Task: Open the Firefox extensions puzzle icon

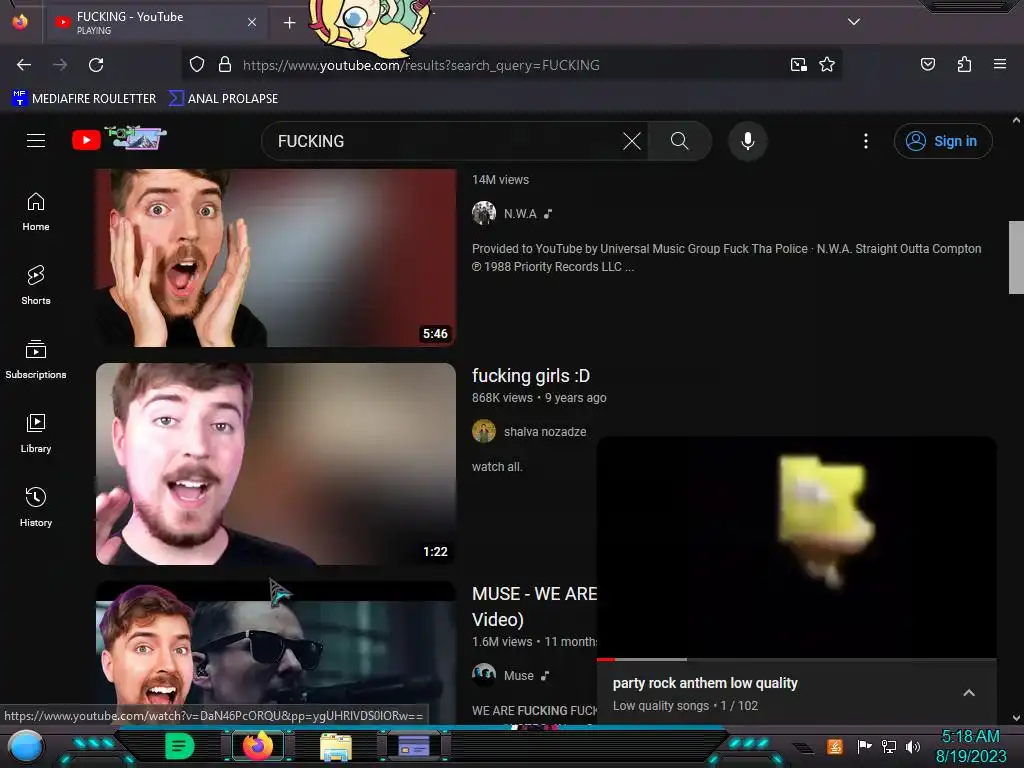Action: pos(964,65)
